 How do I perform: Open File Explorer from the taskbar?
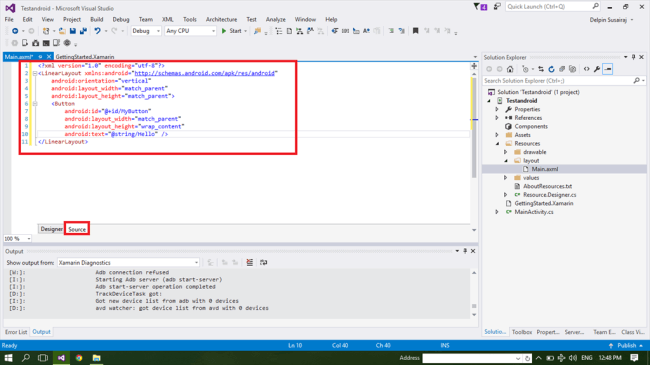(x=97, y=358)
